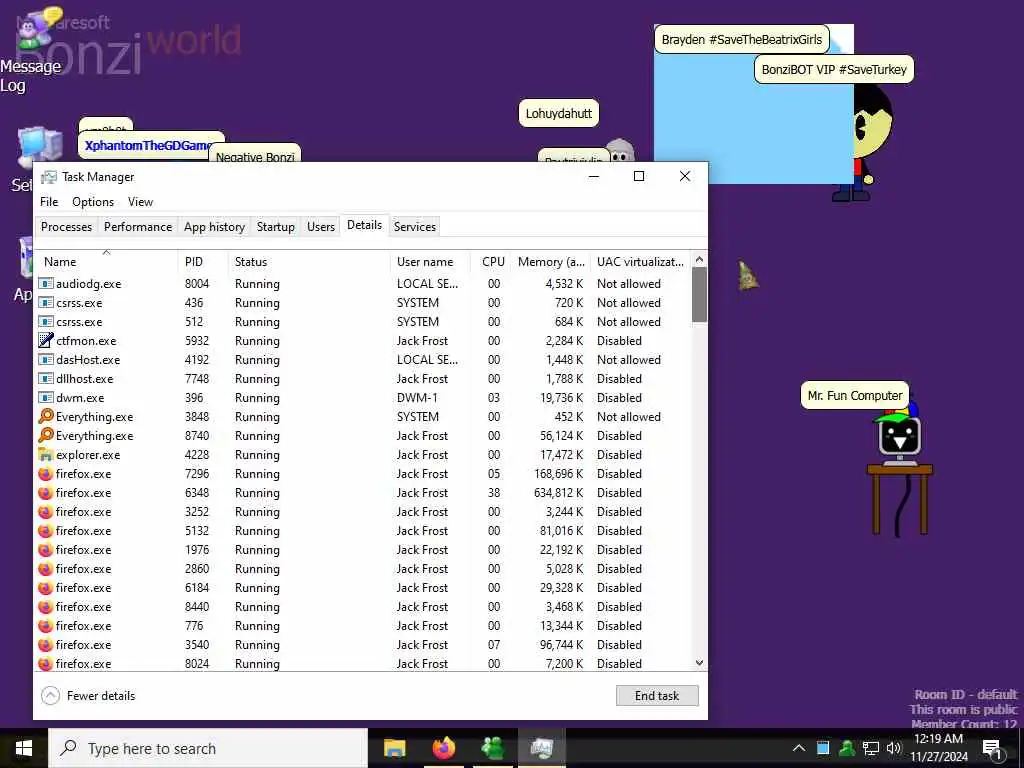
Task: Click the BonziBOT VIP #SaveTurkey name bubble
Action: (x=834, y=69)
